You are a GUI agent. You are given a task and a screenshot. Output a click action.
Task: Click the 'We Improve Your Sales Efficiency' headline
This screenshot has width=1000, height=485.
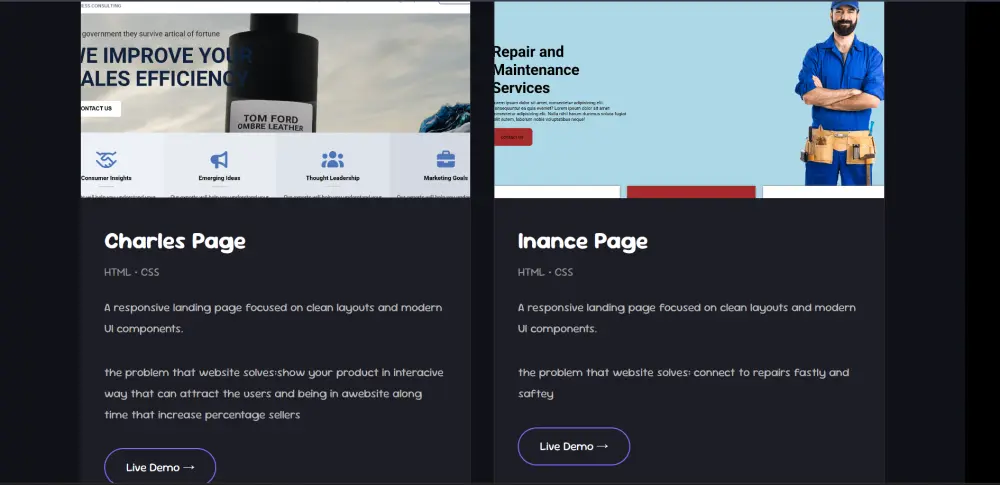tap(167, 67)
